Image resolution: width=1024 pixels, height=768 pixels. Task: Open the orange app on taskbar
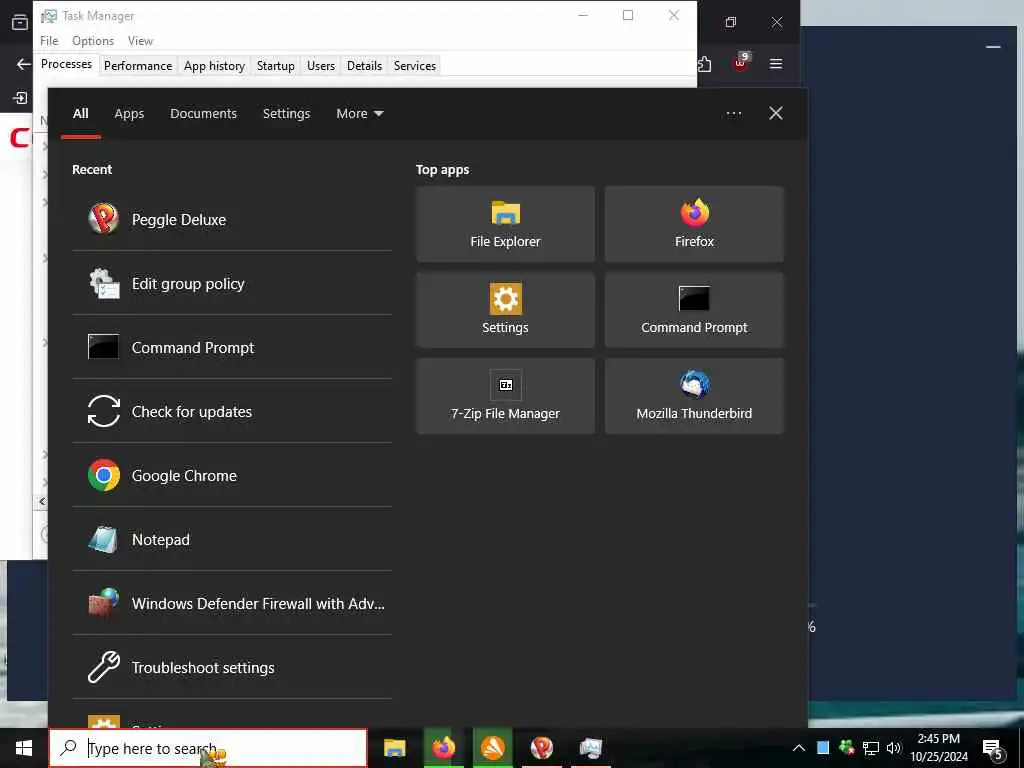point(492,748)
